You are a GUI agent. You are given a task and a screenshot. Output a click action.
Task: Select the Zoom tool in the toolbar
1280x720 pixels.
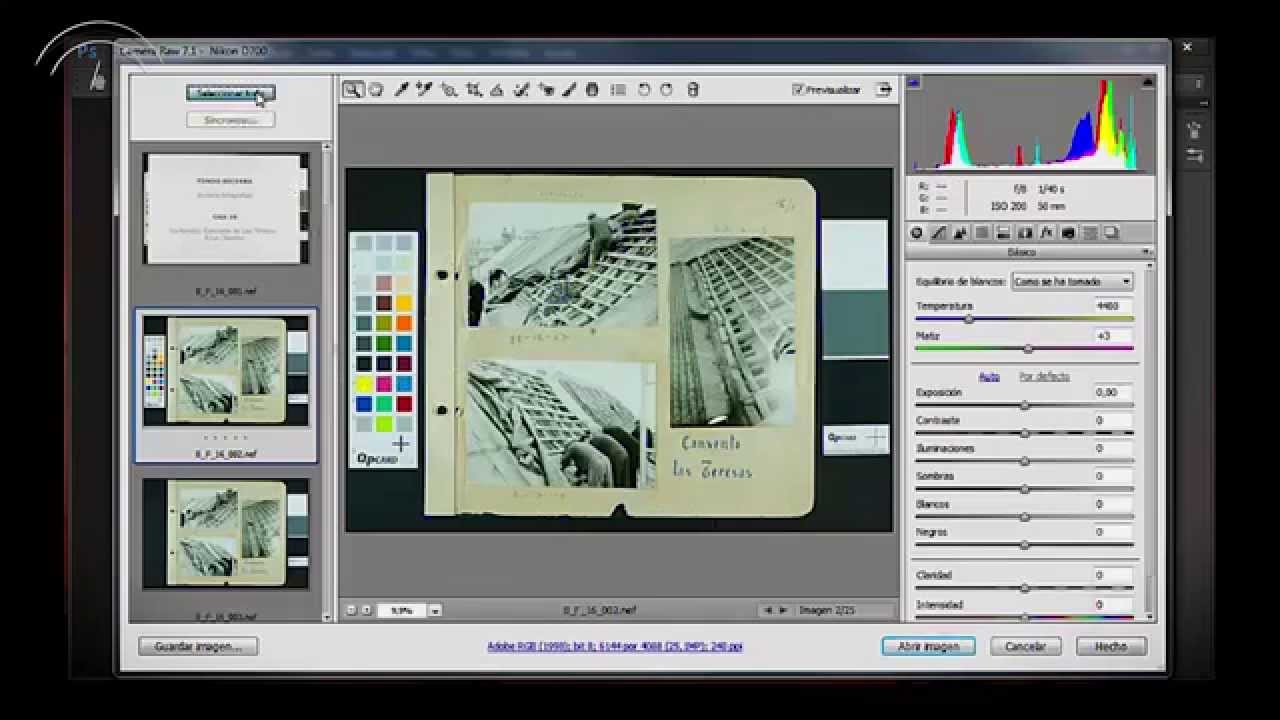[x=353, y=90]
